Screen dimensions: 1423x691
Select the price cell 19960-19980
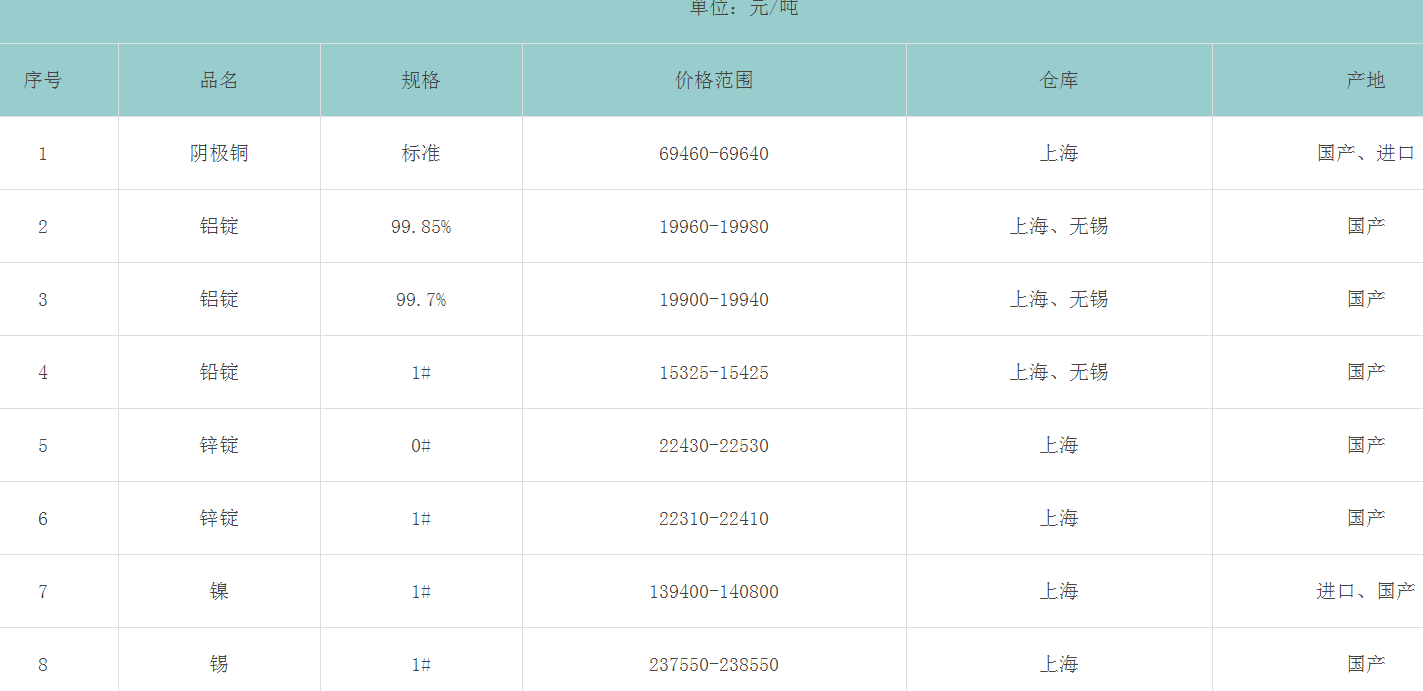(x=714, y=227)
